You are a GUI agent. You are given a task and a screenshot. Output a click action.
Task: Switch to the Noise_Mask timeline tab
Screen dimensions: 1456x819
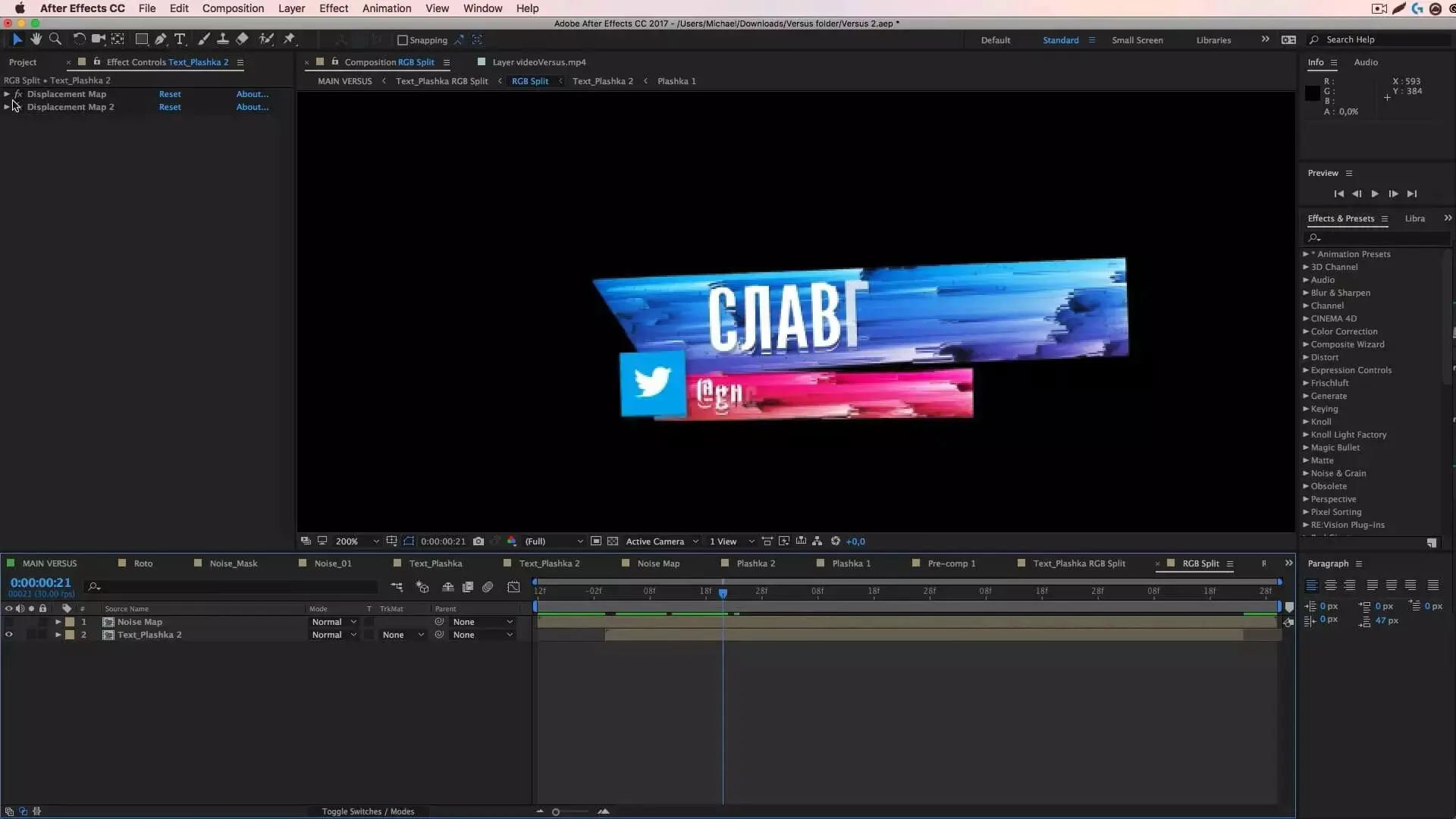tap(234, 563)
